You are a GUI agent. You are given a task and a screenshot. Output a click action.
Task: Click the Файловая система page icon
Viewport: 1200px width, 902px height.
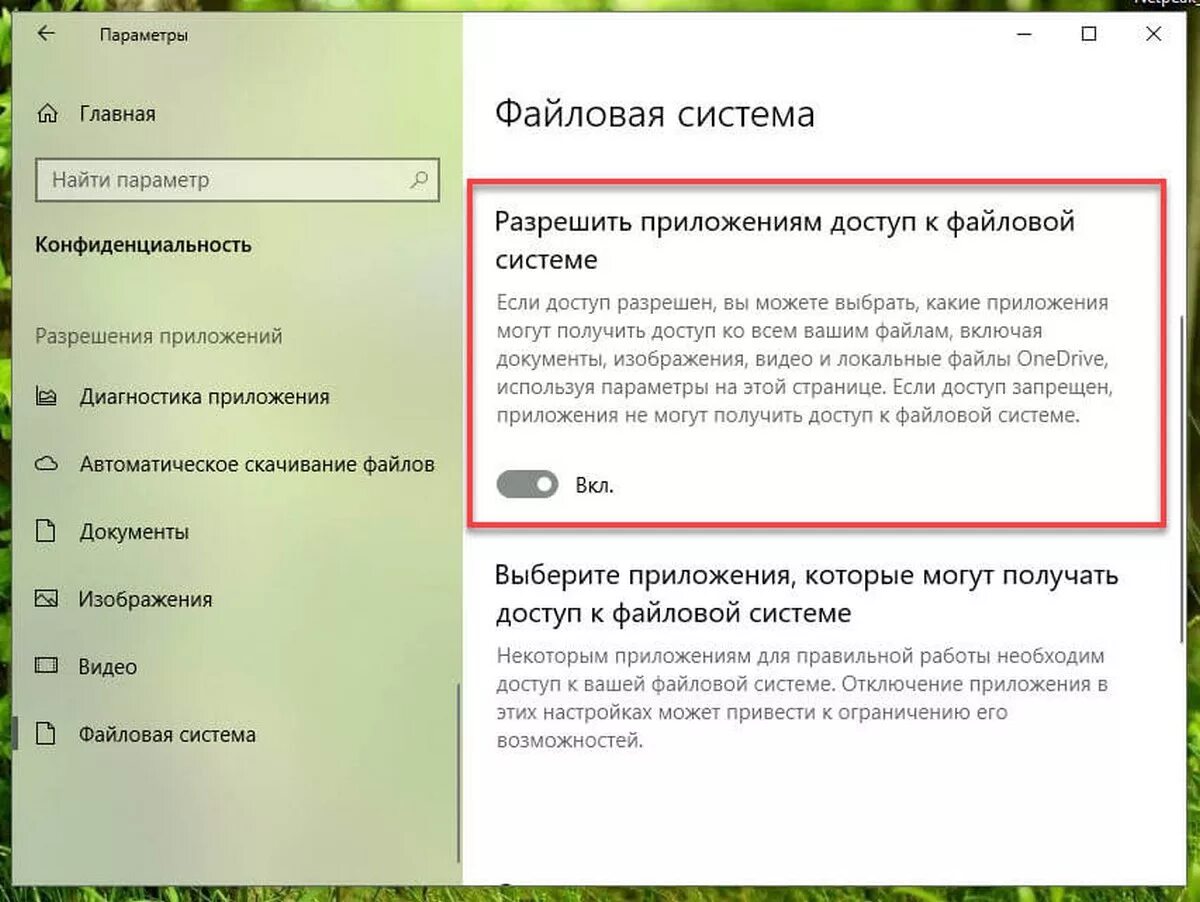[46, 734]
